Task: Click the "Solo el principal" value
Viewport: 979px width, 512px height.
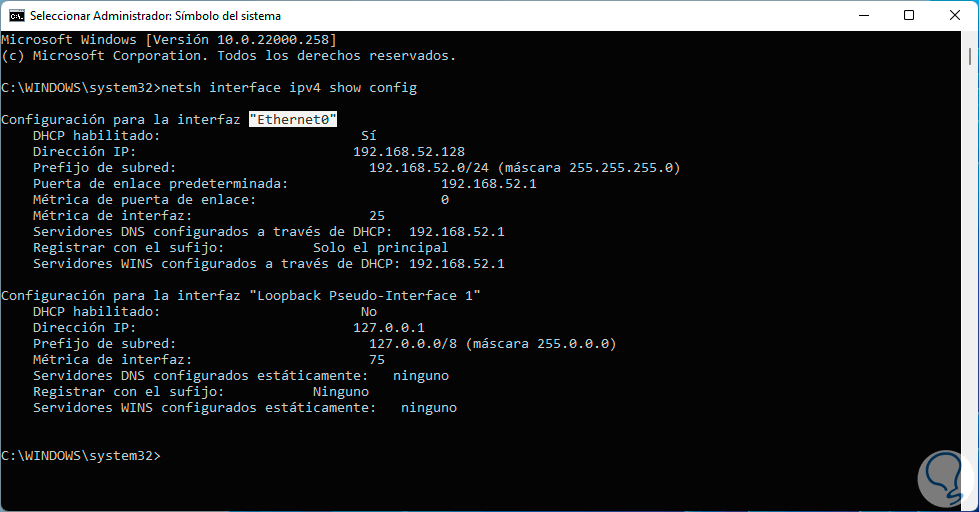Action: pos(380,247)
